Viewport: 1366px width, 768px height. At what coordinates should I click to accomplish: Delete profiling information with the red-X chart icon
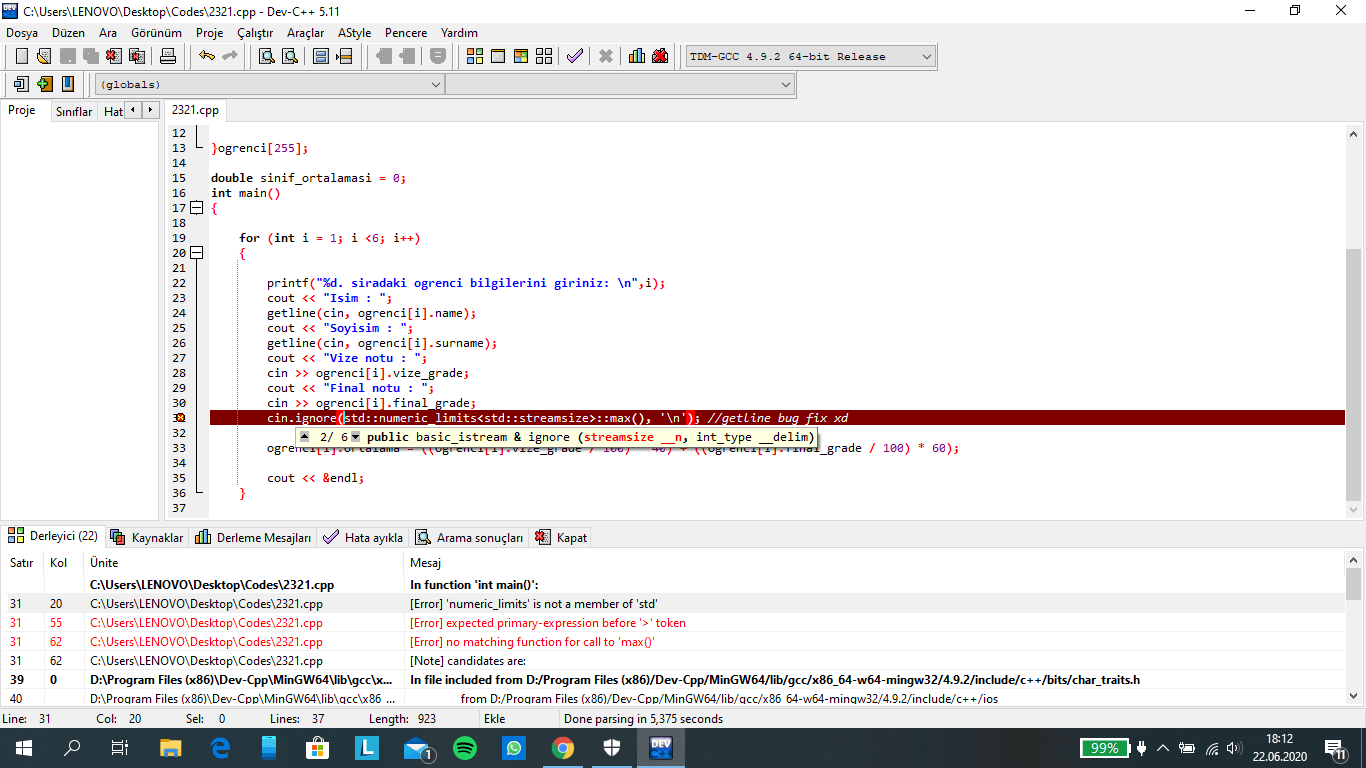(x=660, y=56)
